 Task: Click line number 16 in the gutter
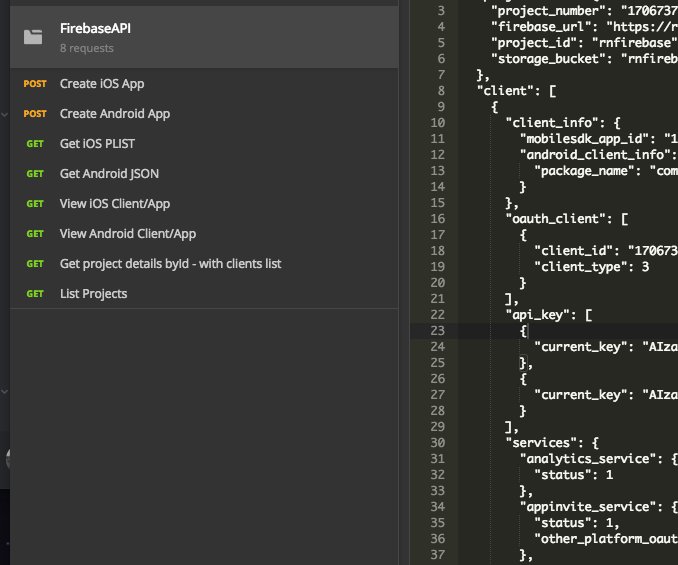click(x=437, y=219)
